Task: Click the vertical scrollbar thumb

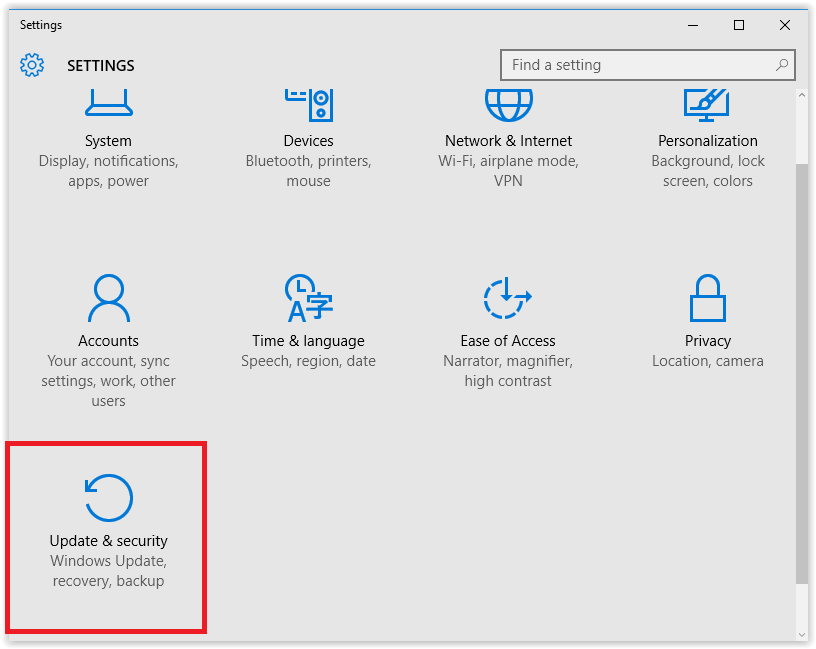Action: click(x=801, y=374)
